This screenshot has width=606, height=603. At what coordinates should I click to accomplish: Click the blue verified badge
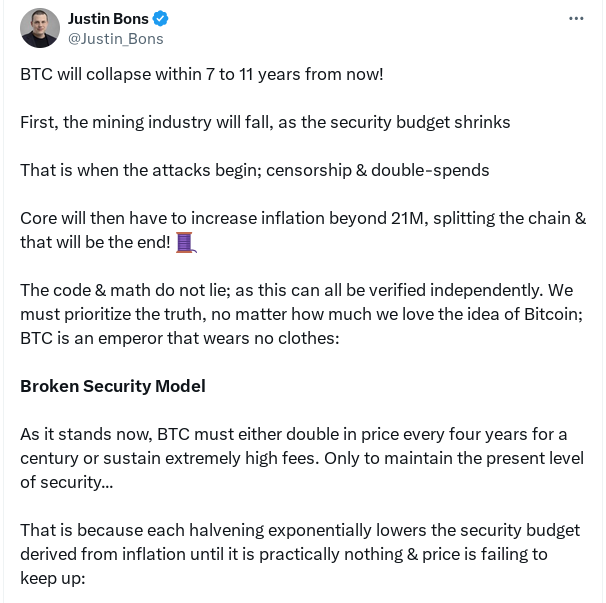[x=160, y=19]
